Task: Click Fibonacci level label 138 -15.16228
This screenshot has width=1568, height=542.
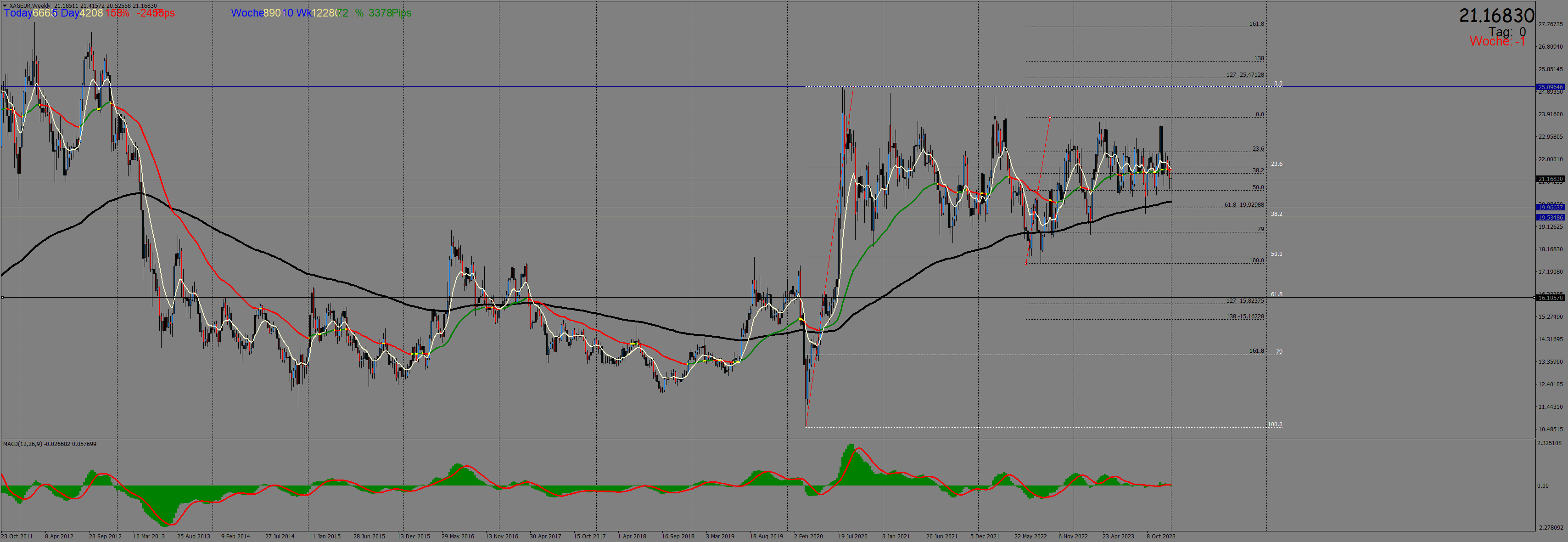Action: 1245,316
